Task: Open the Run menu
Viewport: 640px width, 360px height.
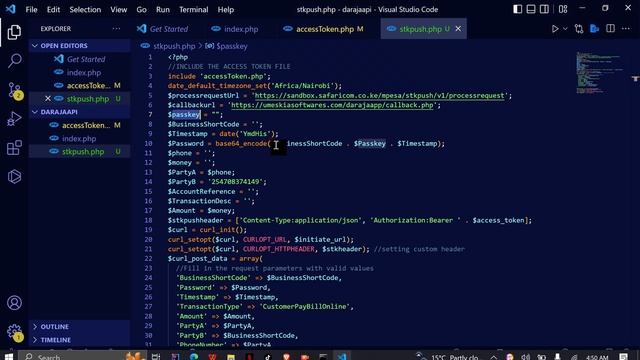Action: point(162,9)
